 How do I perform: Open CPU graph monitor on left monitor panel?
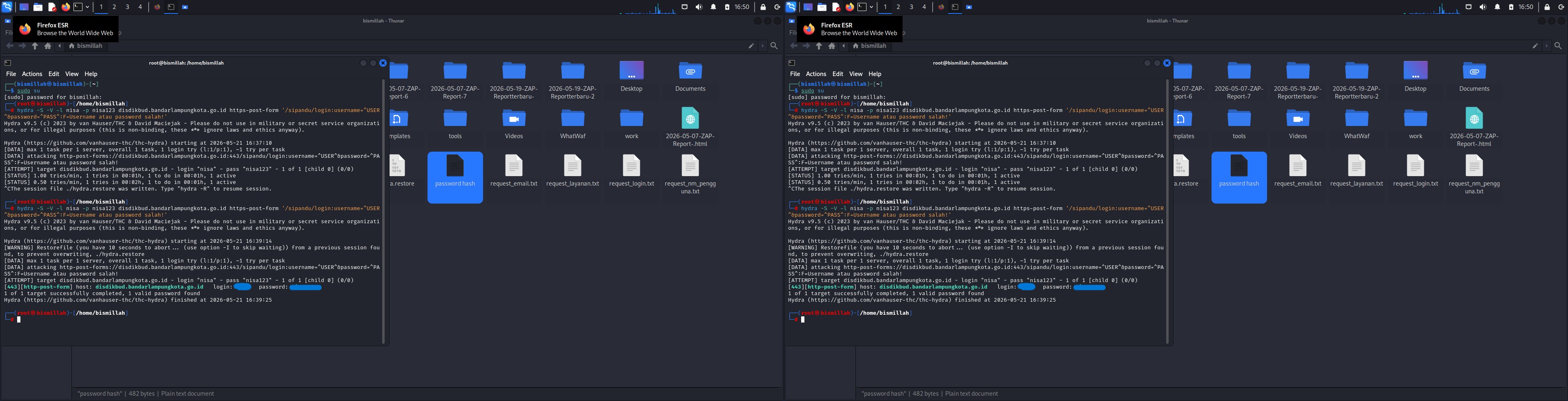648,7
